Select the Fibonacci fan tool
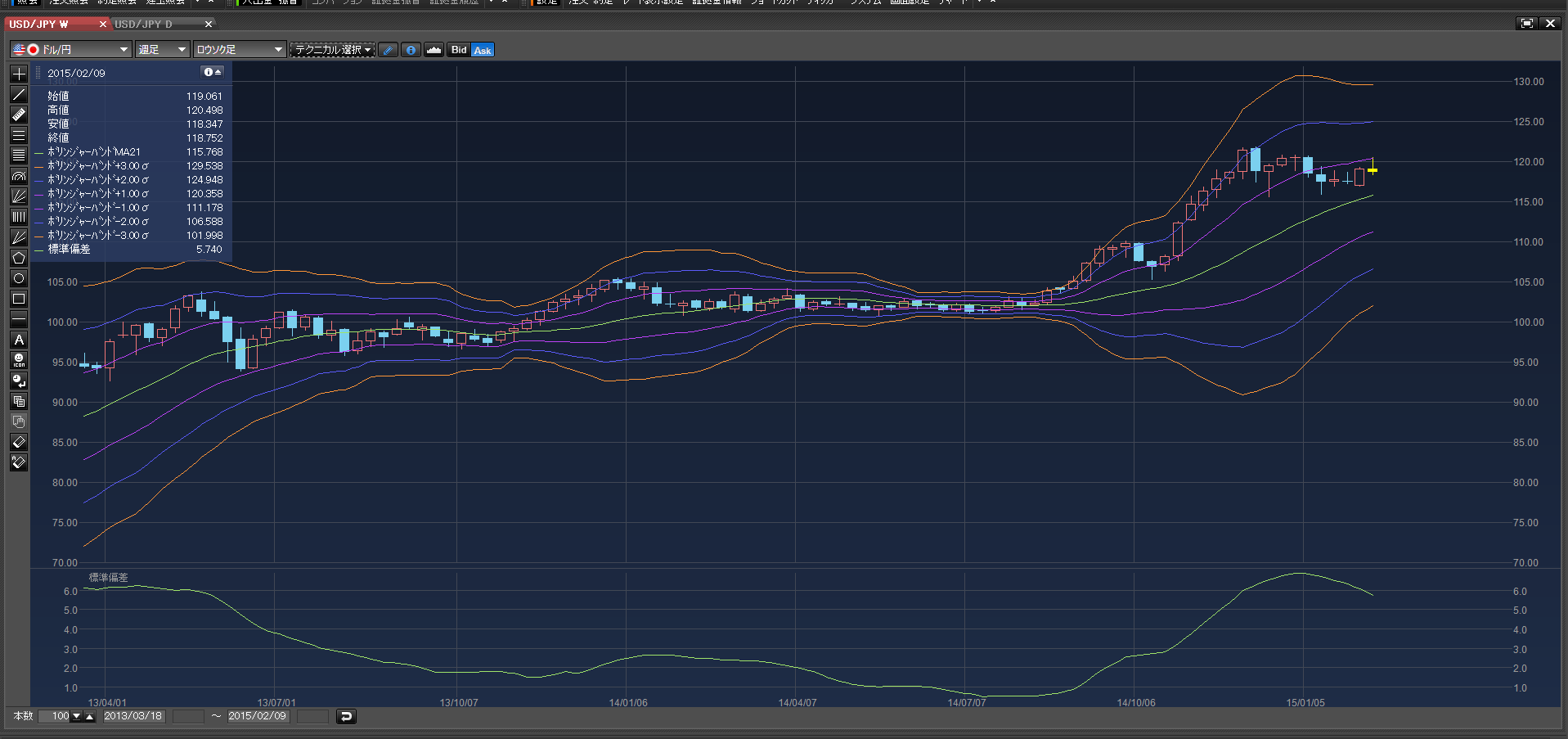1568x739 pixels. (x=19, y=196)
